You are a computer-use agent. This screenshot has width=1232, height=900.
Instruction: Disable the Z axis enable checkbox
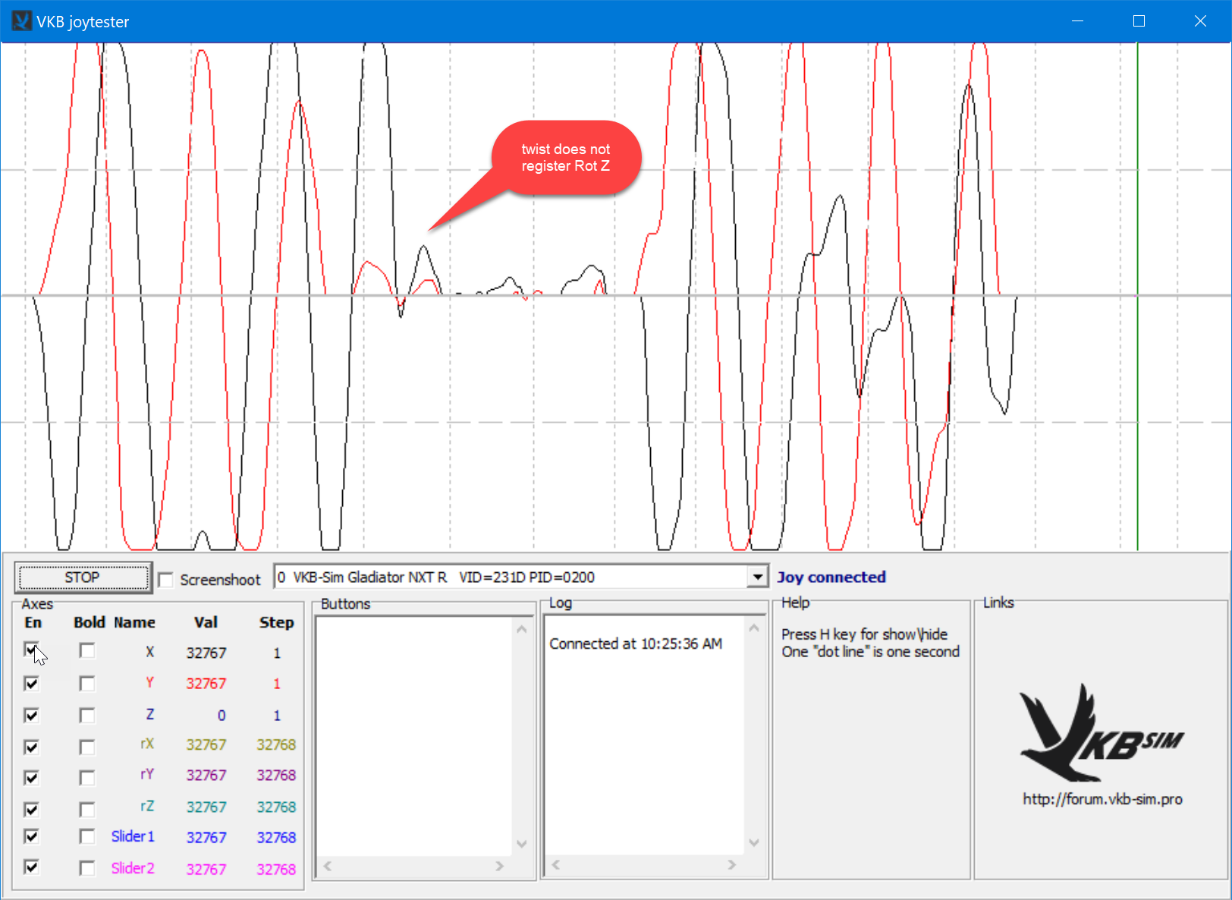pyautogui.click(x=31, y=715)
